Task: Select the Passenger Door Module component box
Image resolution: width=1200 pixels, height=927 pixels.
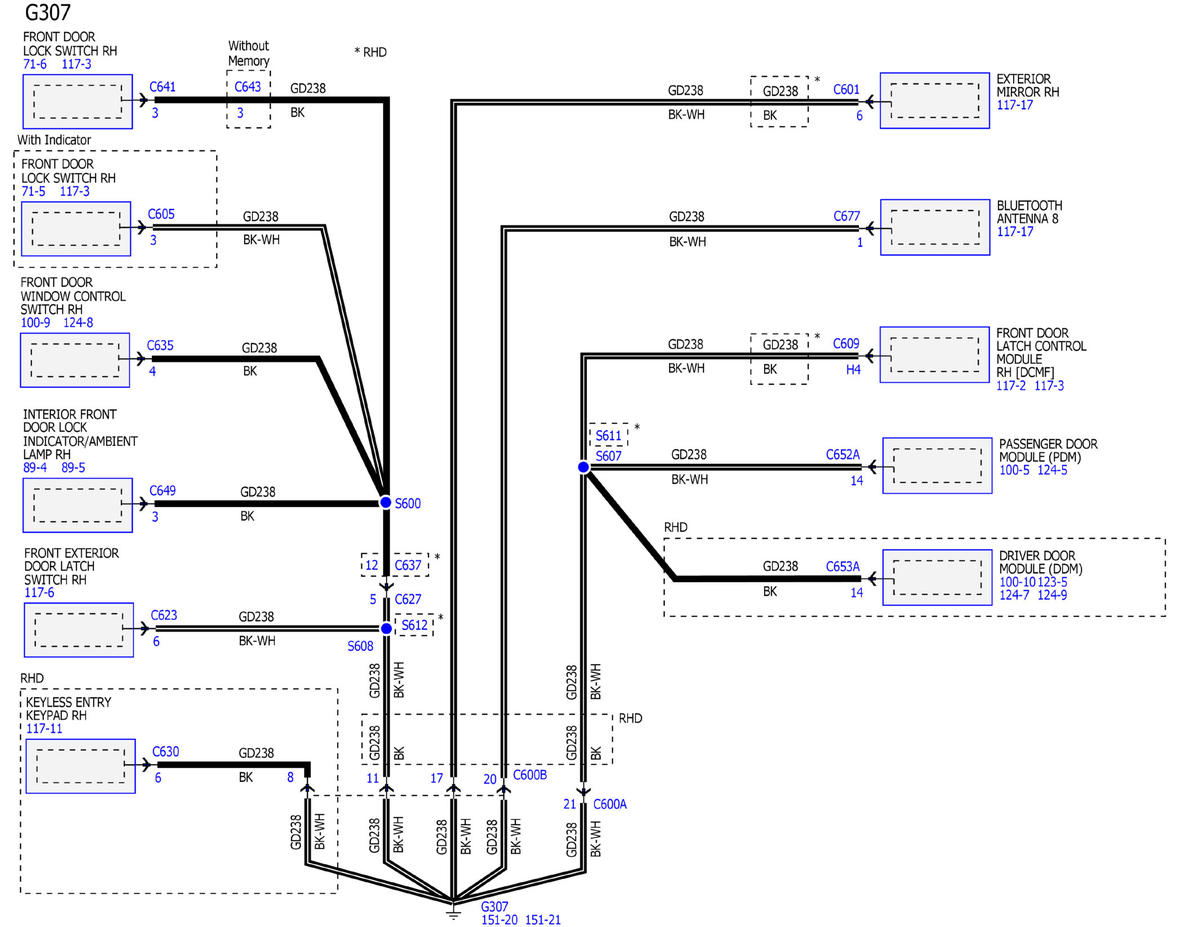Action: click(936, 466)
